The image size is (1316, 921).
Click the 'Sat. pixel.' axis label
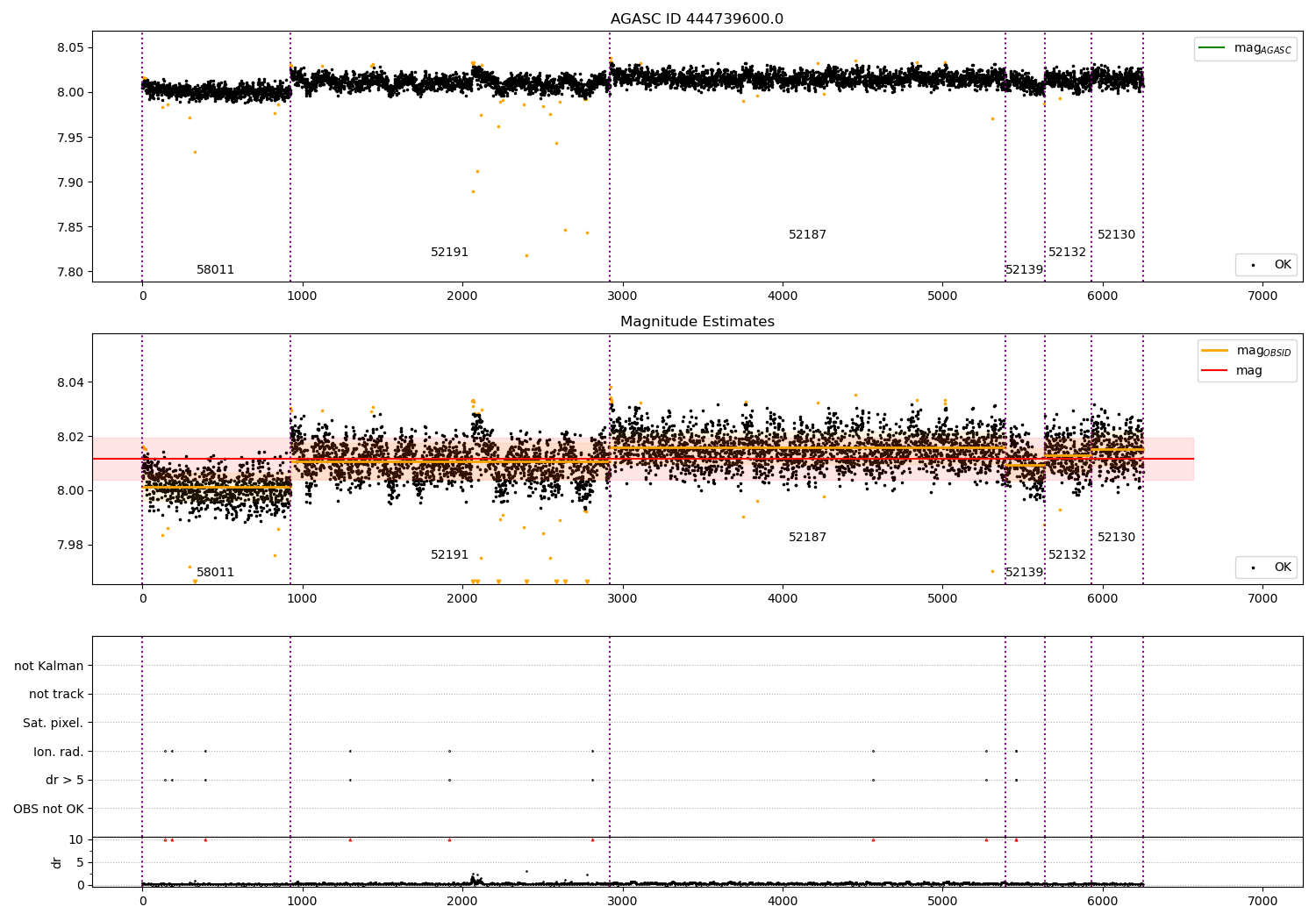tap(54, 724)
